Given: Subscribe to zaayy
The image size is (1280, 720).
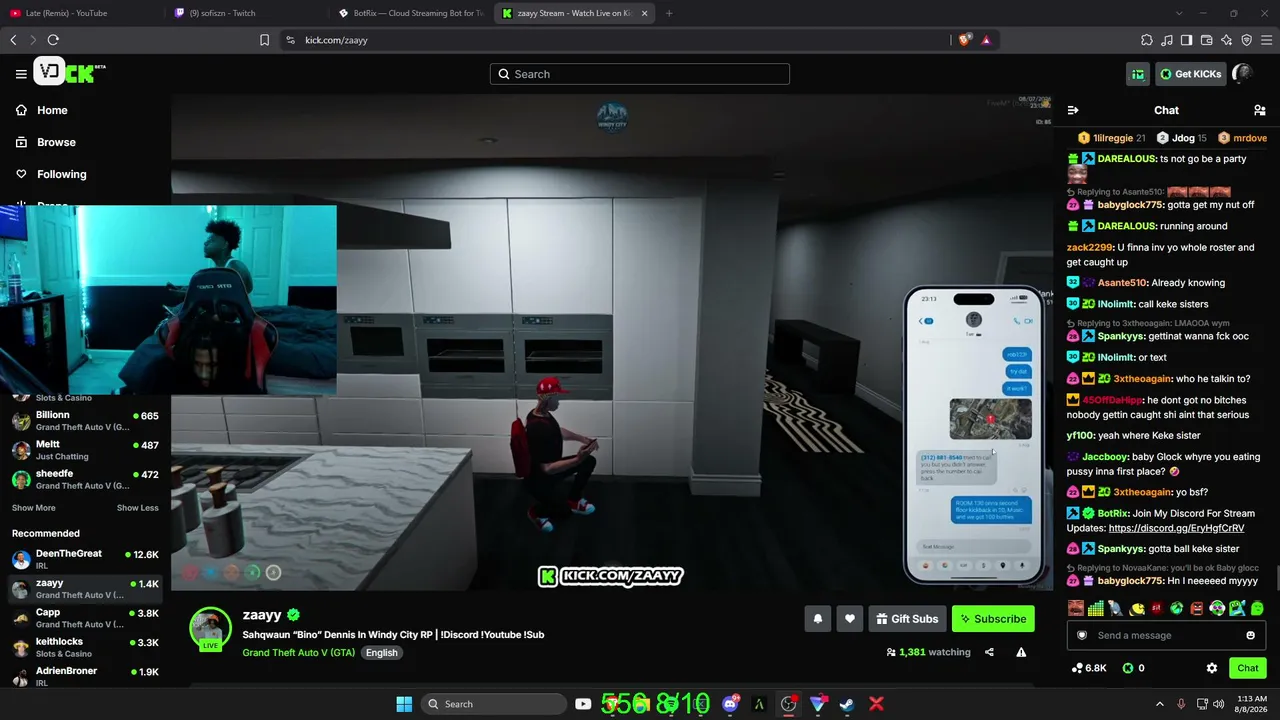Looking at the screenshot, I should tap(993, 619).
